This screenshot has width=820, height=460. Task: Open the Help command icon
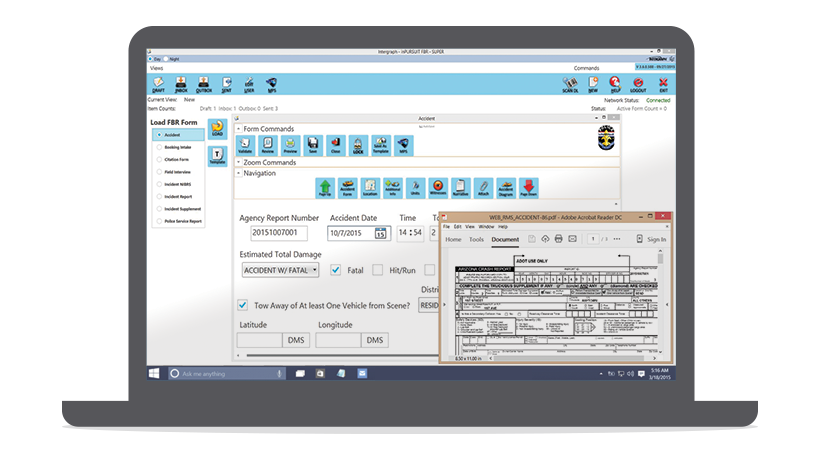[x=615, y=84]
